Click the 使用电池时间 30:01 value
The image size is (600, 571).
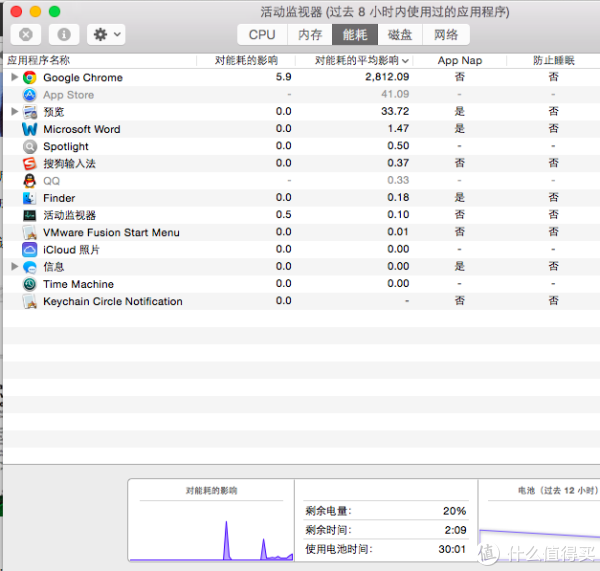click(x=452, y=549)
